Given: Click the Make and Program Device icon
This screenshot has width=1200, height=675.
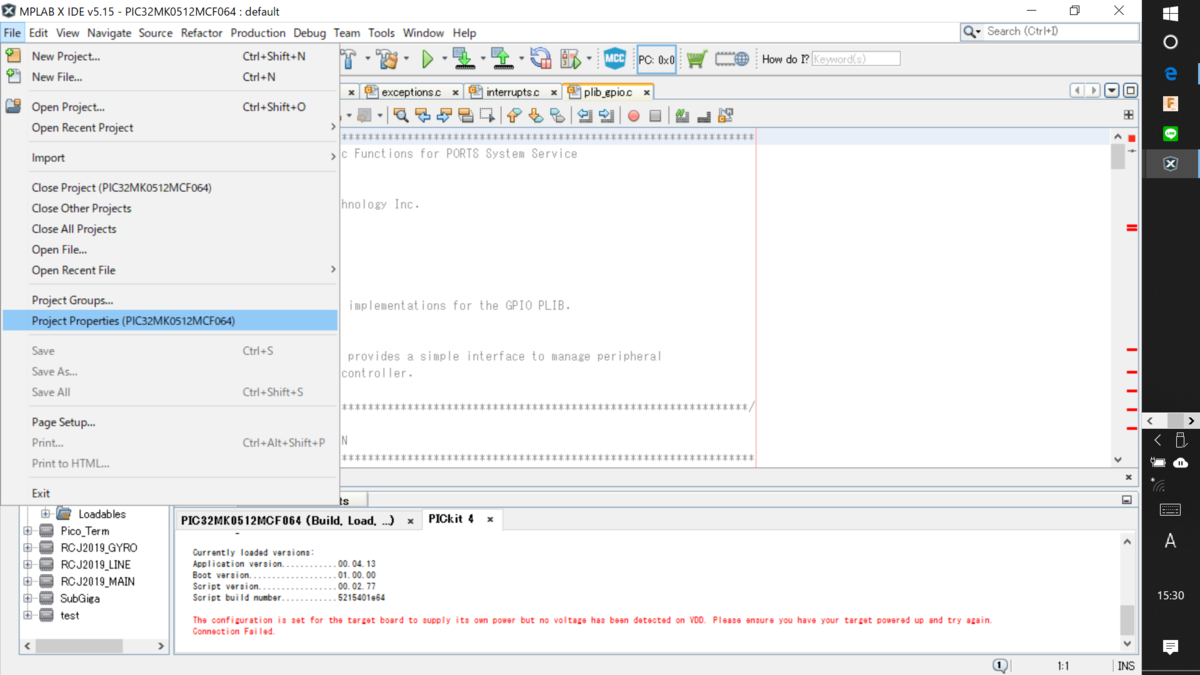Looking at the screenshot, I should point(463,59).
